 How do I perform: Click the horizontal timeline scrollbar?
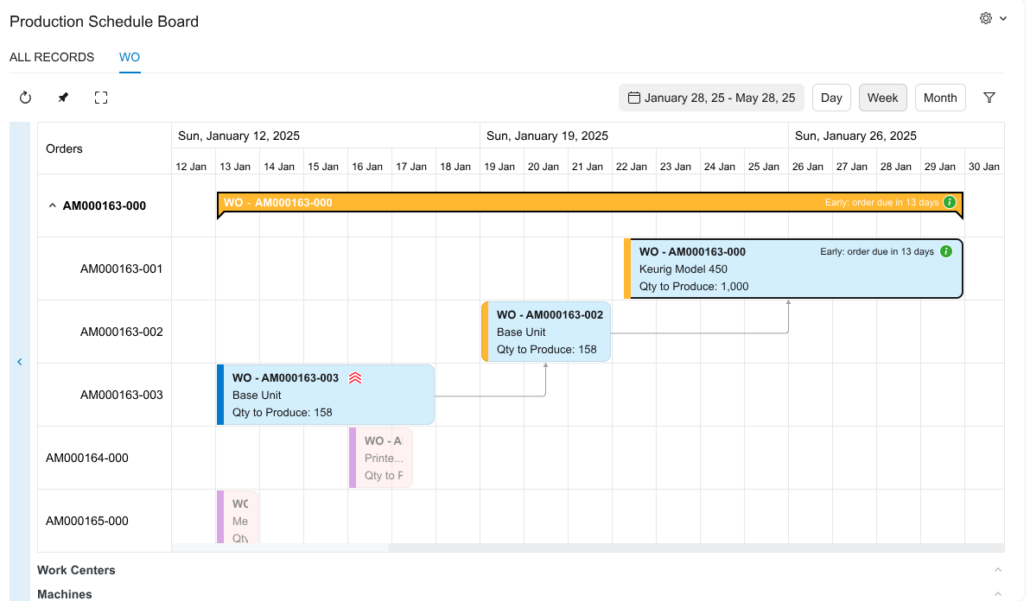click(694, 548)
